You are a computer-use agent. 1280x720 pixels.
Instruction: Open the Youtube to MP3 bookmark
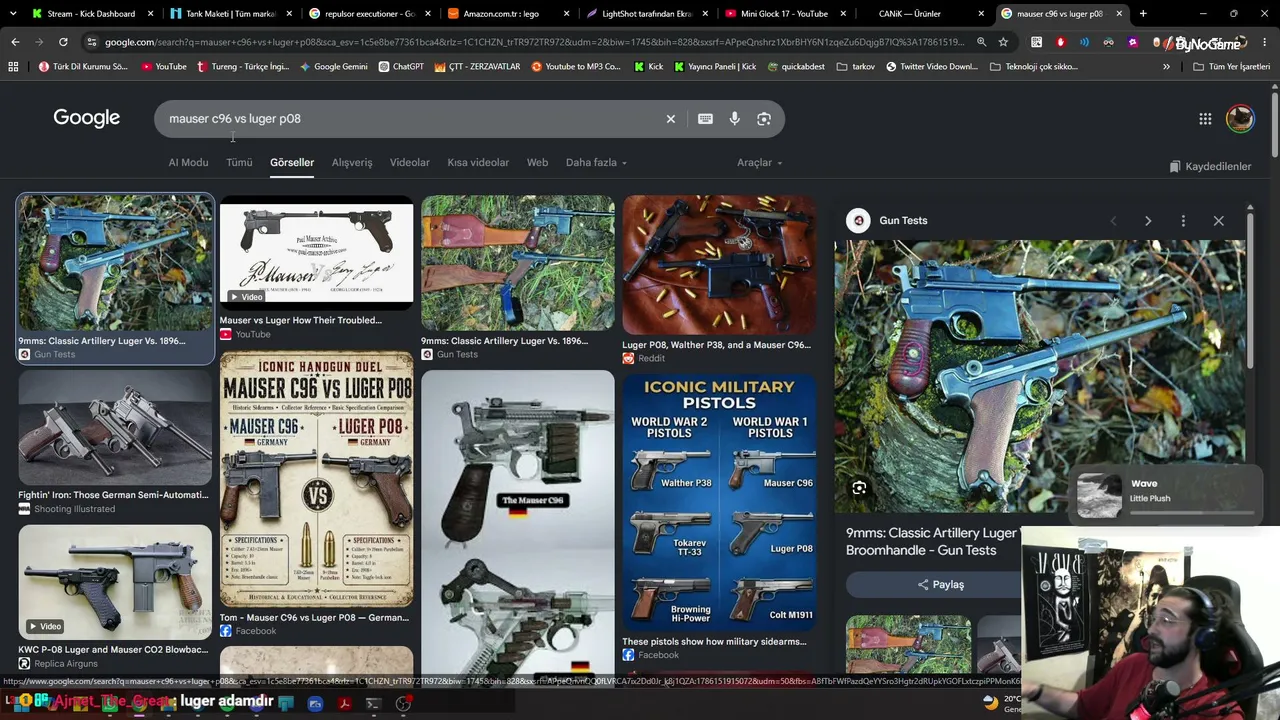[576, 66]
